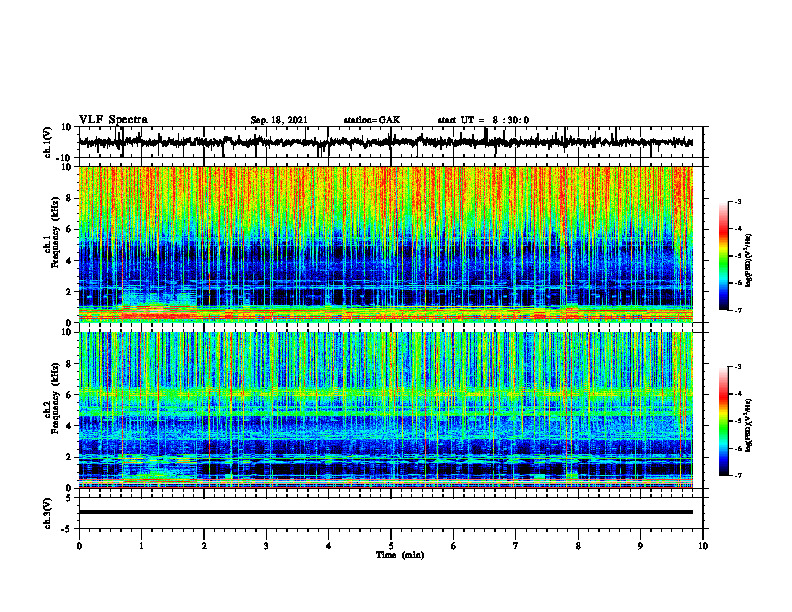The width and height of the screenshot is (792, 612).
Task: Click the ch.3 flat black trace line
Action: [386, 512]
